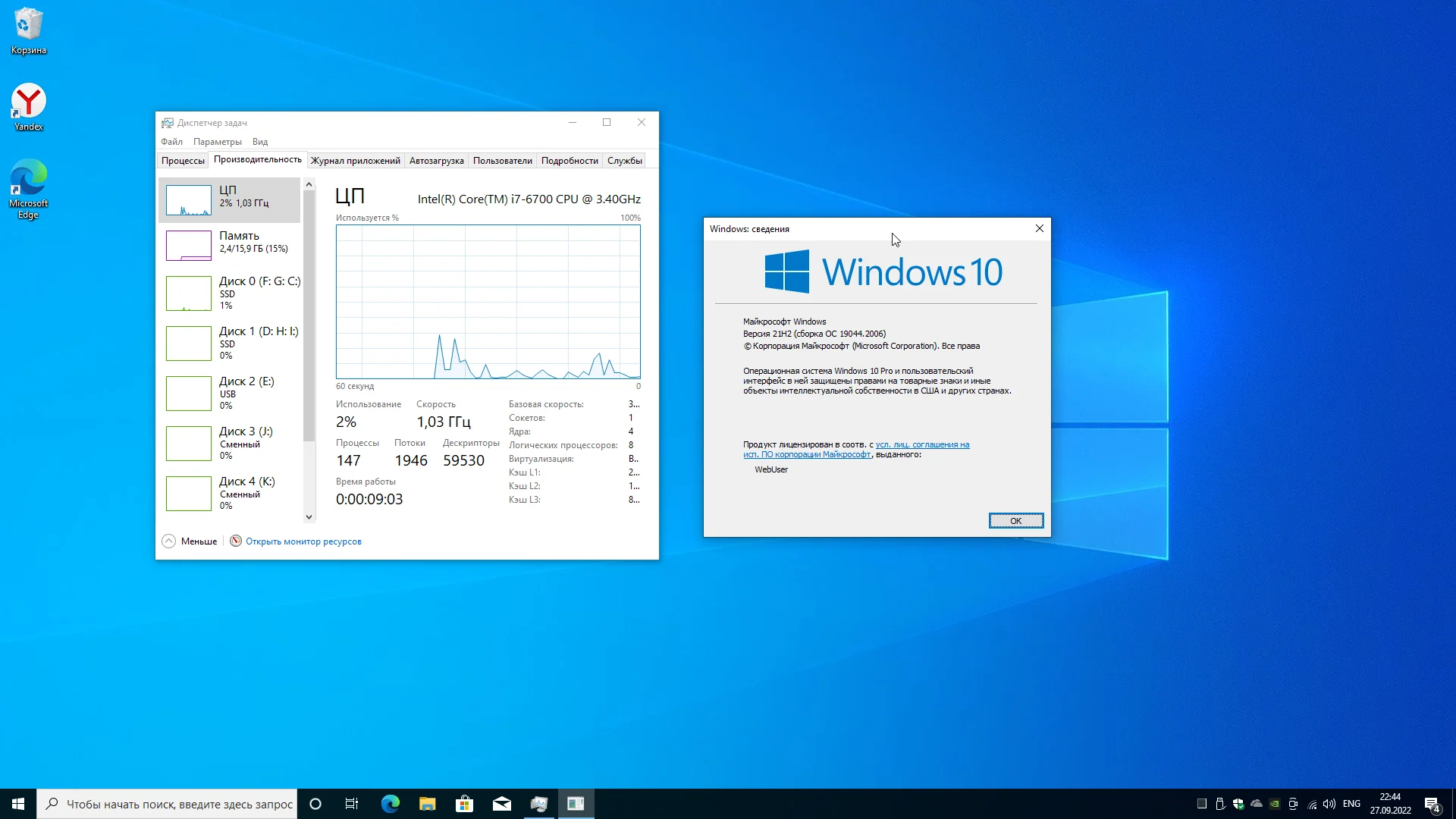Open the Параметры menu
This screenshot has width=1456, height=819.
click(217, 142)
